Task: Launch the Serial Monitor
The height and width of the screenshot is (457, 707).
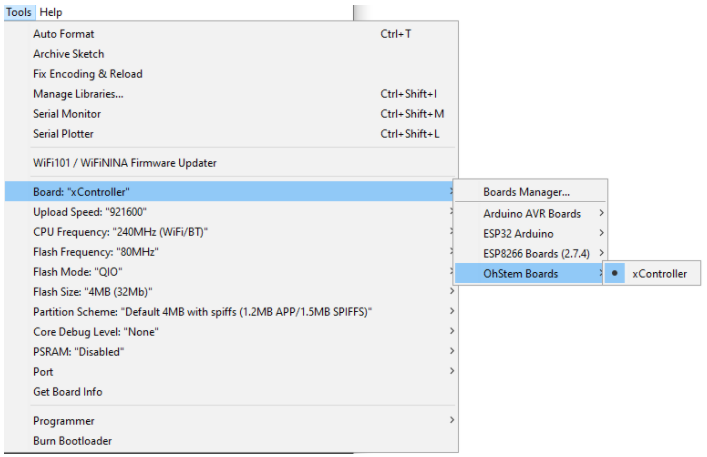Action: click(x=67, y=114)
